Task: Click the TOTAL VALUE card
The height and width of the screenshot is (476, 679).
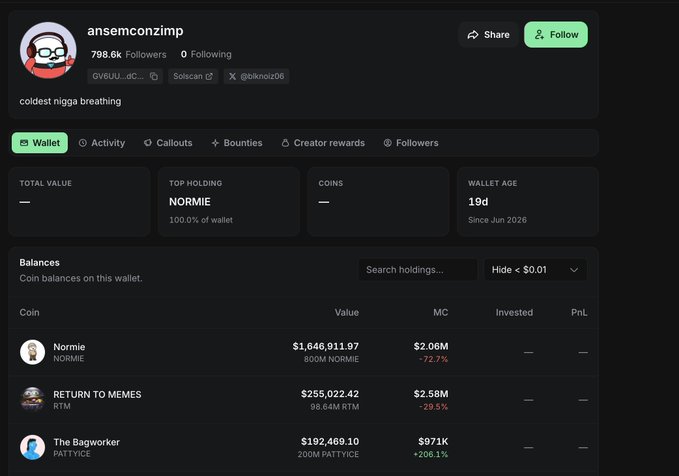Action: (79, 201)
